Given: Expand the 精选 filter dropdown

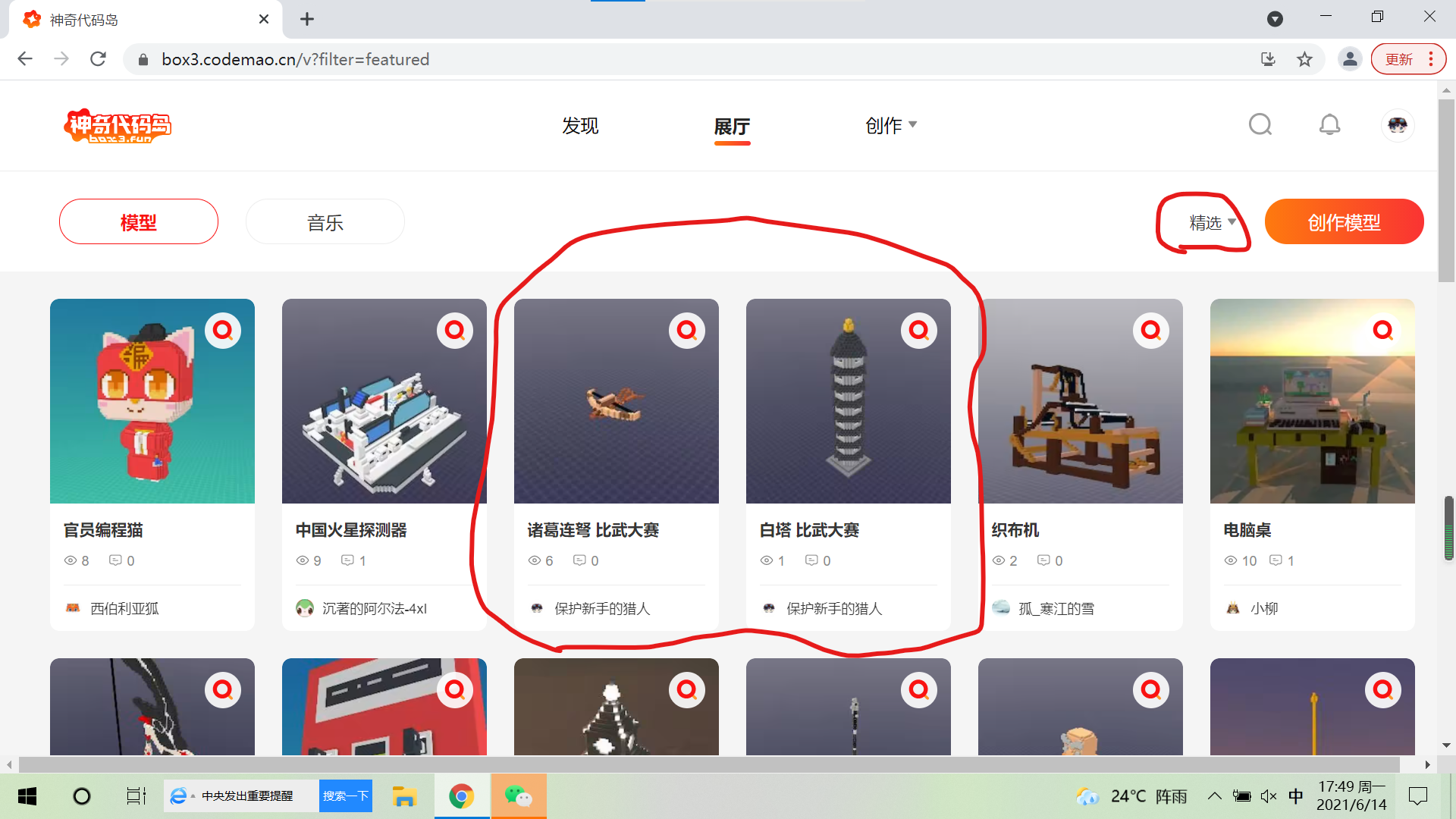Looking at the screenshot, I should pos(1212,223).
